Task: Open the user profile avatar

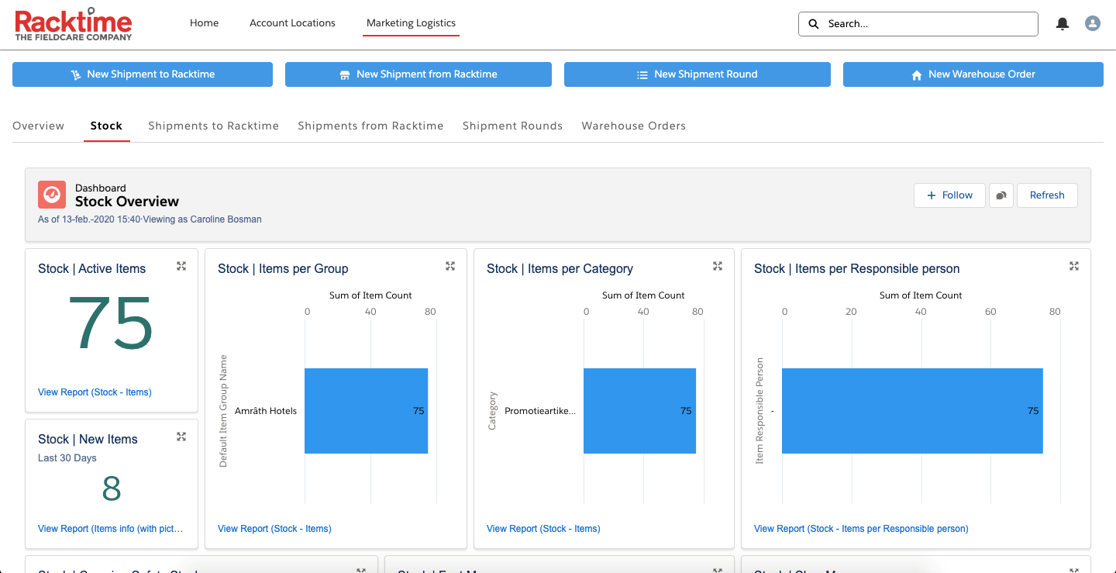Action: tap(1093, 23)
